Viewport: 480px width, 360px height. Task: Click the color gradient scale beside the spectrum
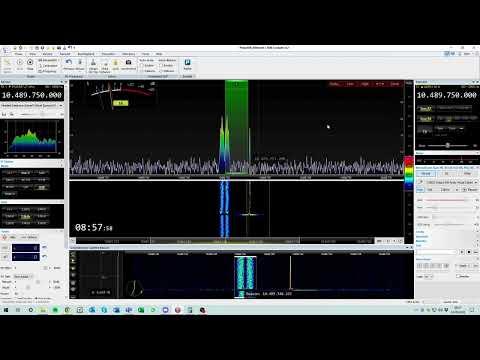tap(409, 174)
